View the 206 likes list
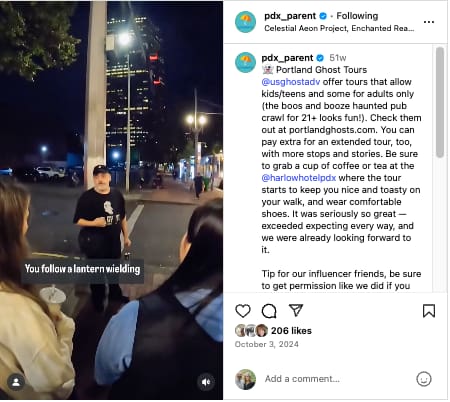The height and width of the screenshot is (402, 450). 291,331
